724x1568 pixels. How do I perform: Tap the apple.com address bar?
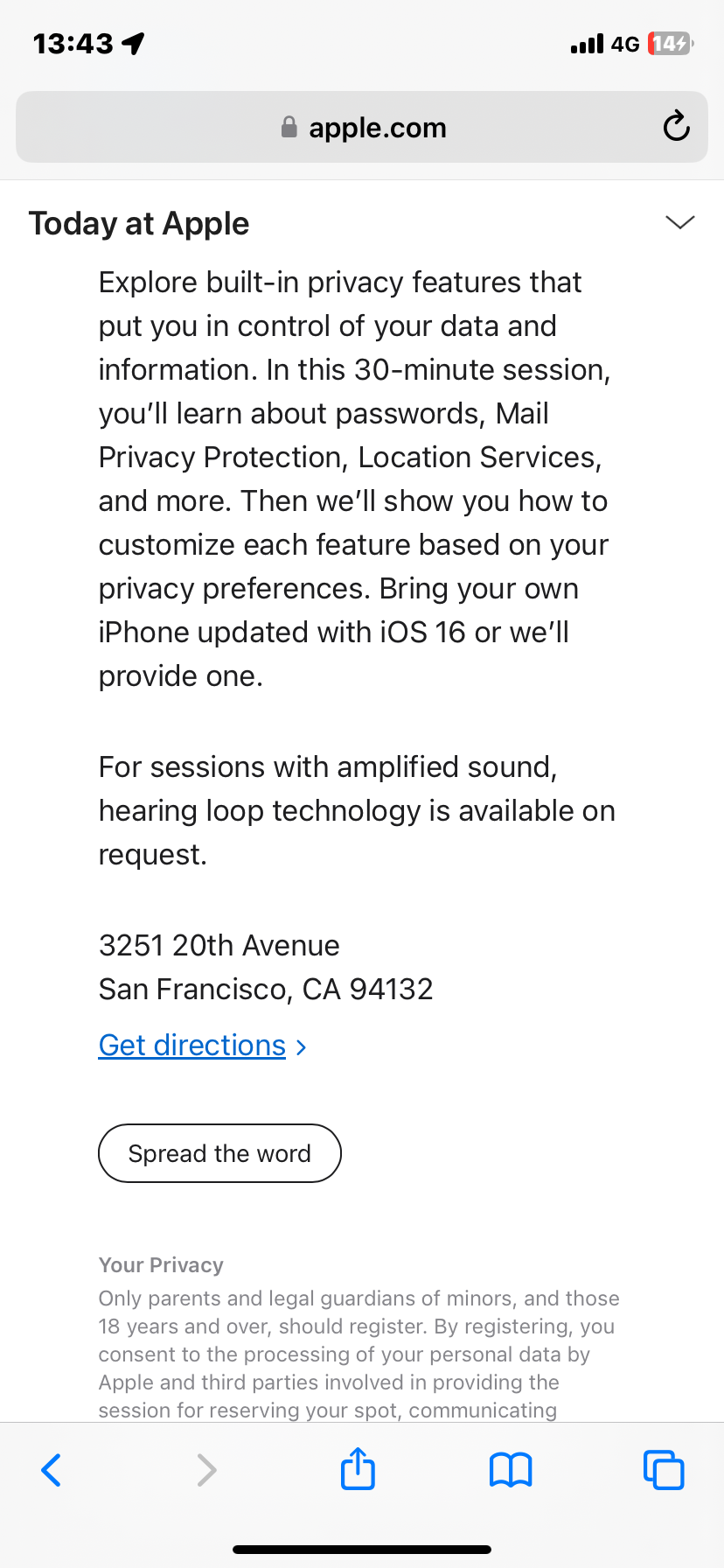(x=362, y=127)
